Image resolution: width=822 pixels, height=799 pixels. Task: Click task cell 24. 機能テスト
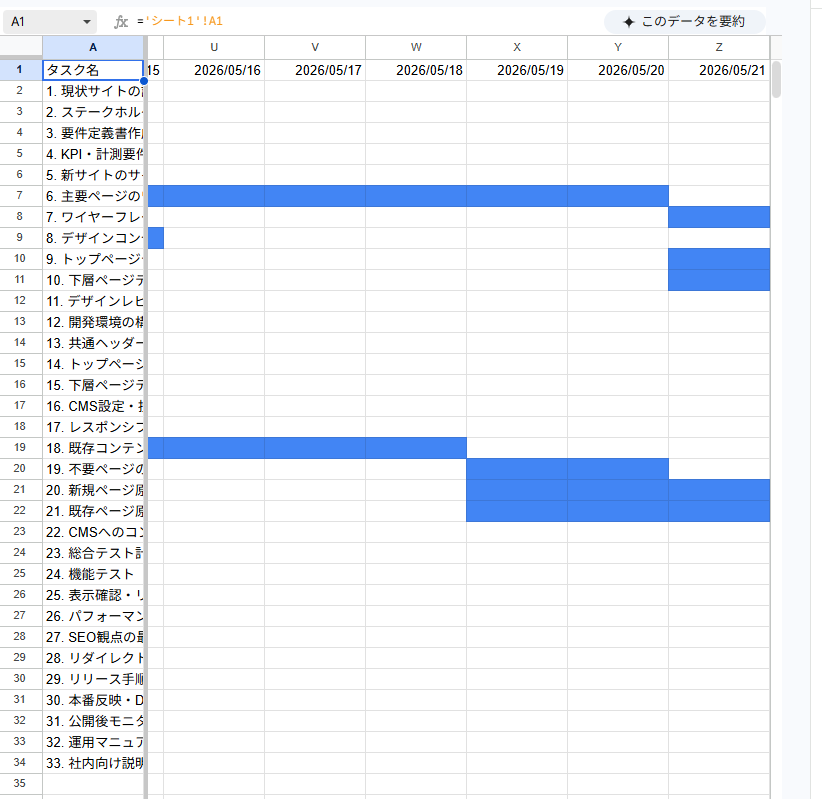(x=93, y=574)
